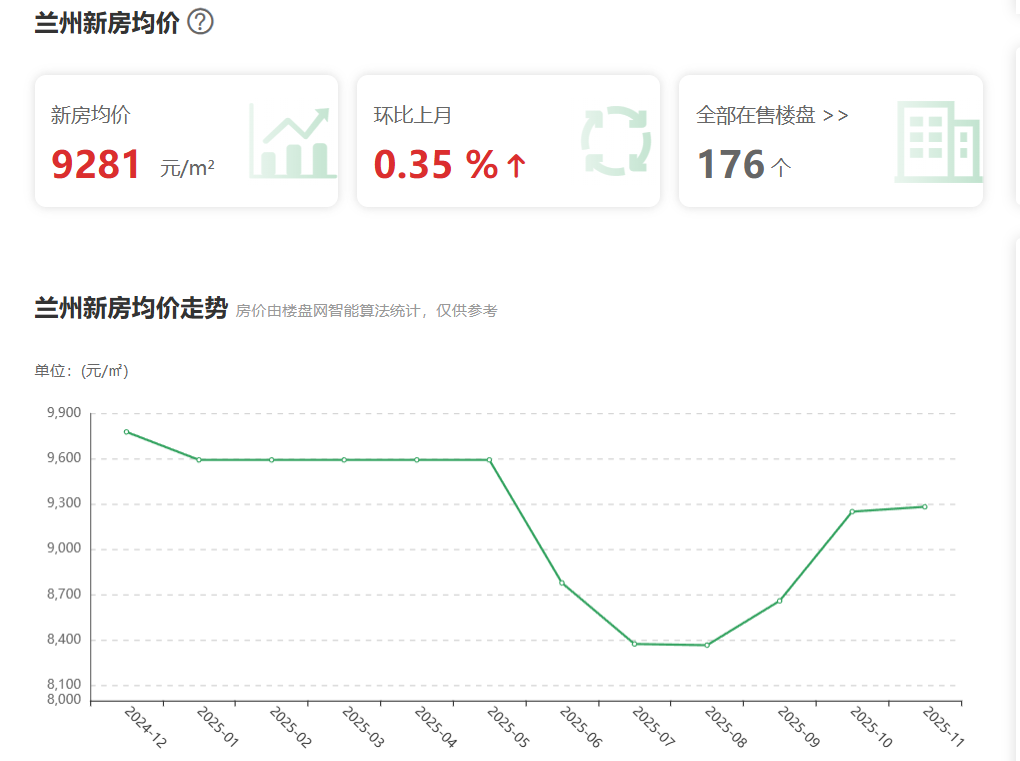The image size is (1020, 761).
Task: Click the 2025-05 data point before the drop
Action: click(489, 460)
